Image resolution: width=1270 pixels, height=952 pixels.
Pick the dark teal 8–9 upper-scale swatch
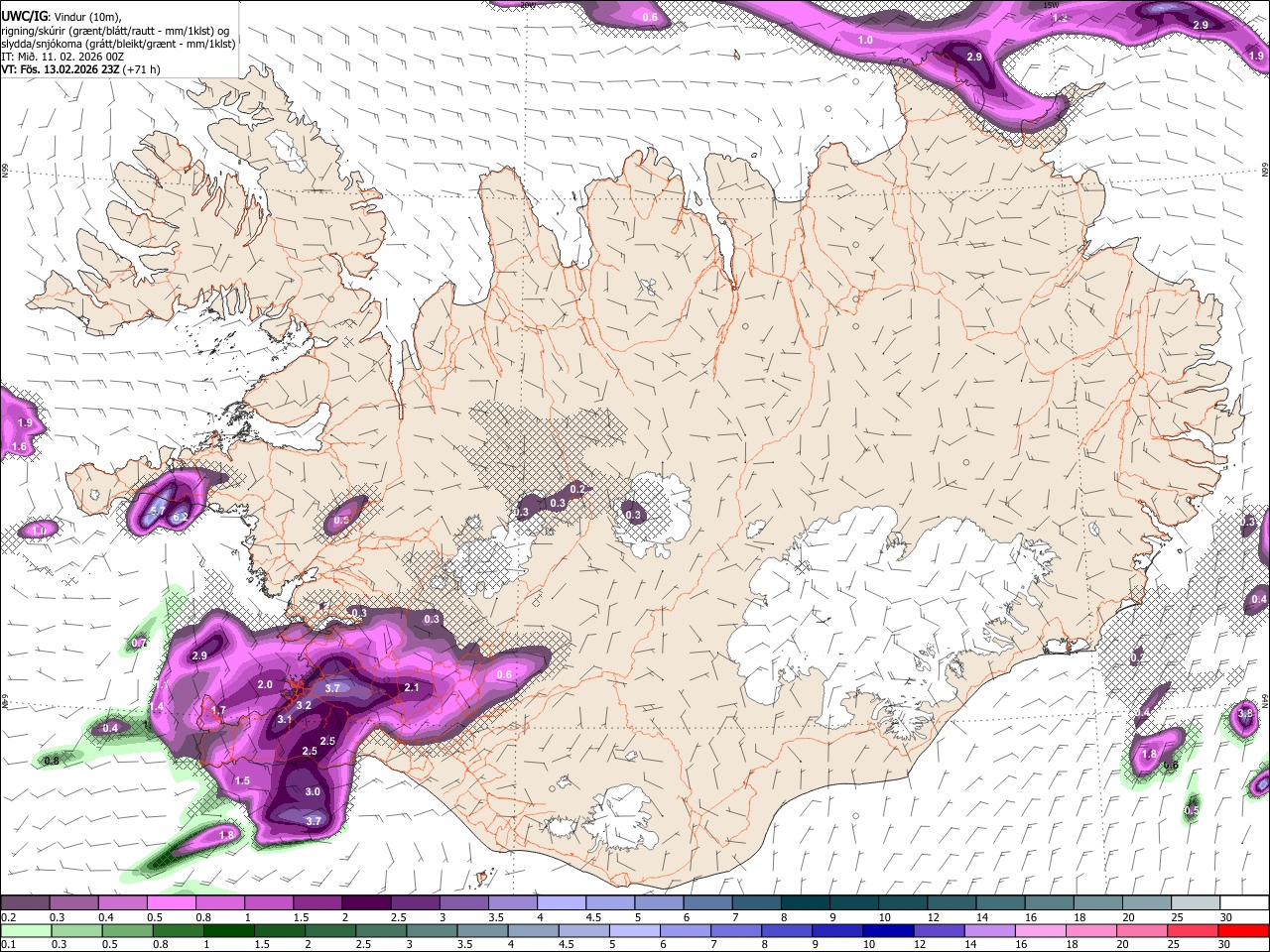point(805,902)
